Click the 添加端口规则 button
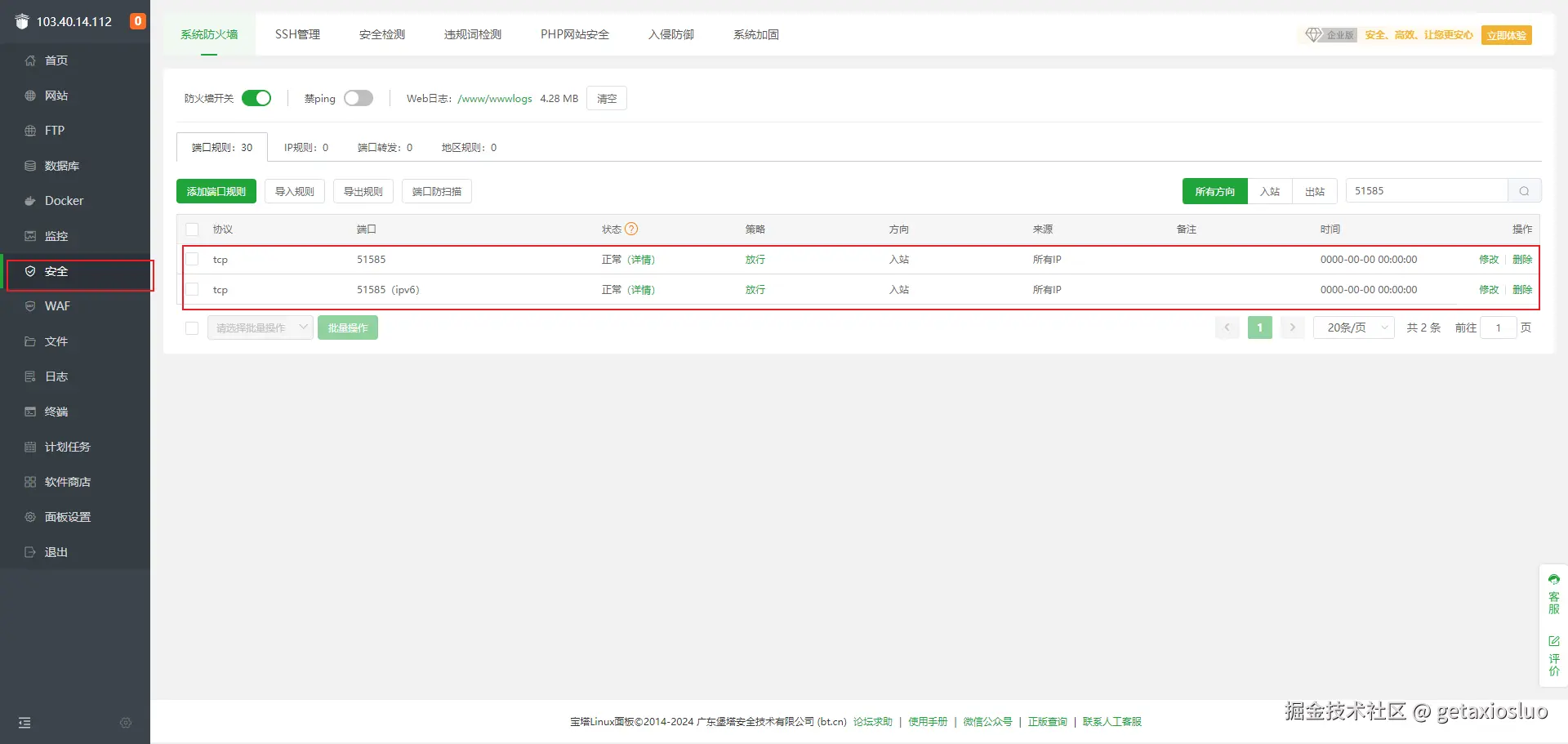Screen dimensions: 1568x744 coord(216,191)
